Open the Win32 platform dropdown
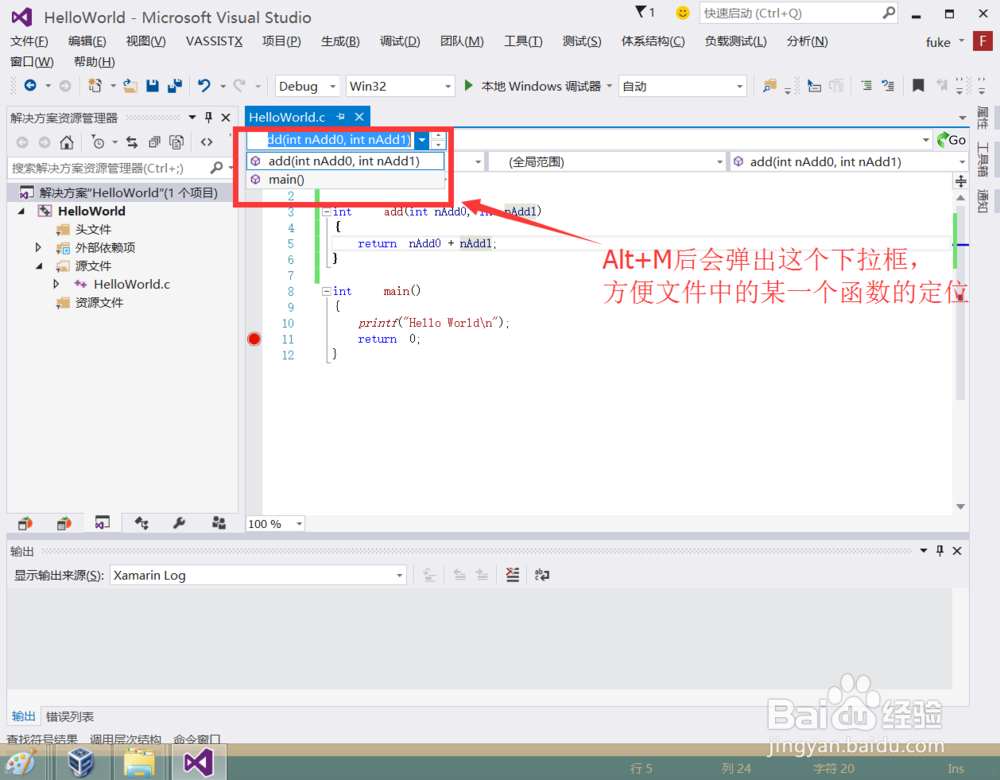 (400, 86)
